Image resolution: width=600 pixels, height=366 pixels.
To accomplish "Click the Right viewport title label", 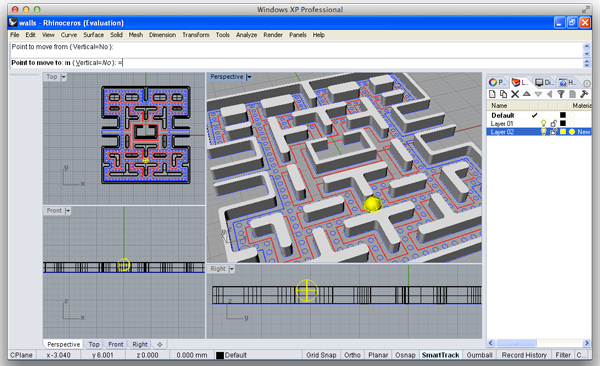I will tap(218, 269).
